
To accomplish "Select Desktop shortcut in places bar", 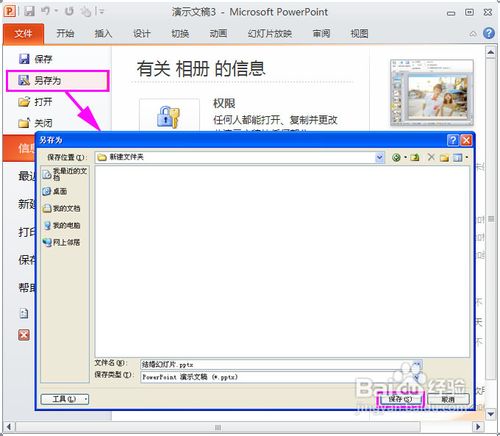I will tap(55, 191).
